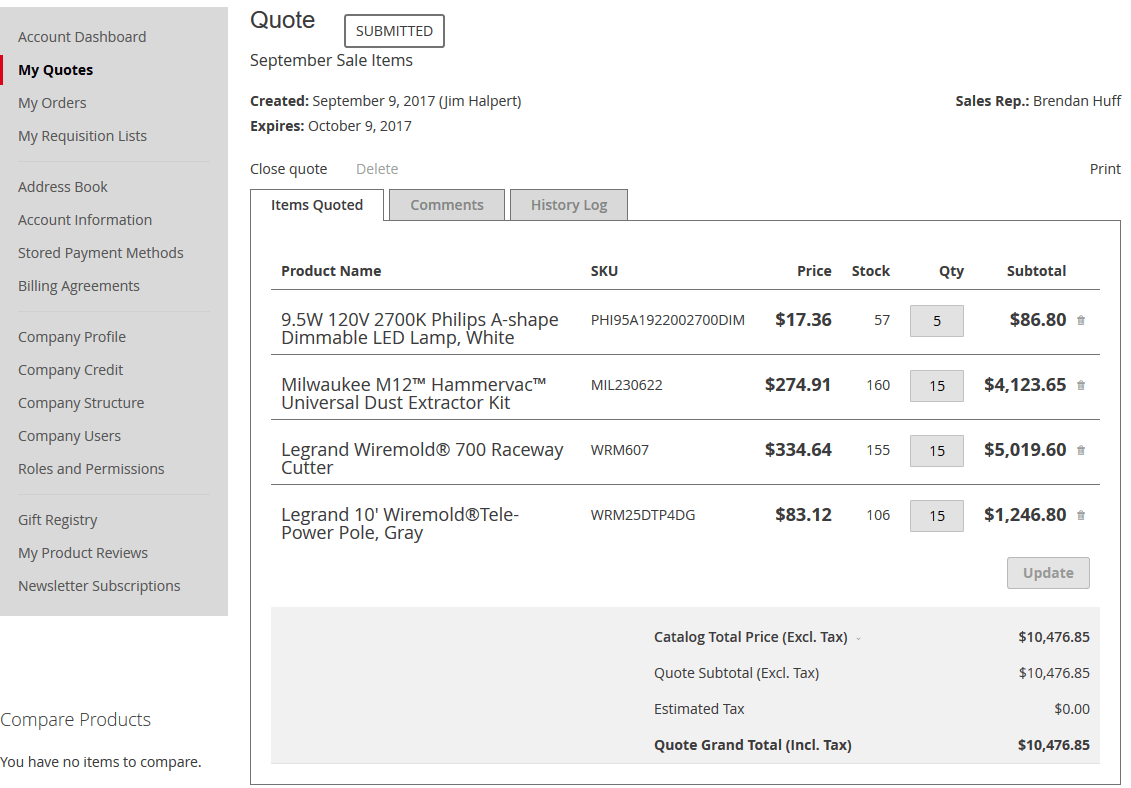Screen dimensions: 1131x788
Task: Select the Items Quoted tab
Action: pos(317,205)
